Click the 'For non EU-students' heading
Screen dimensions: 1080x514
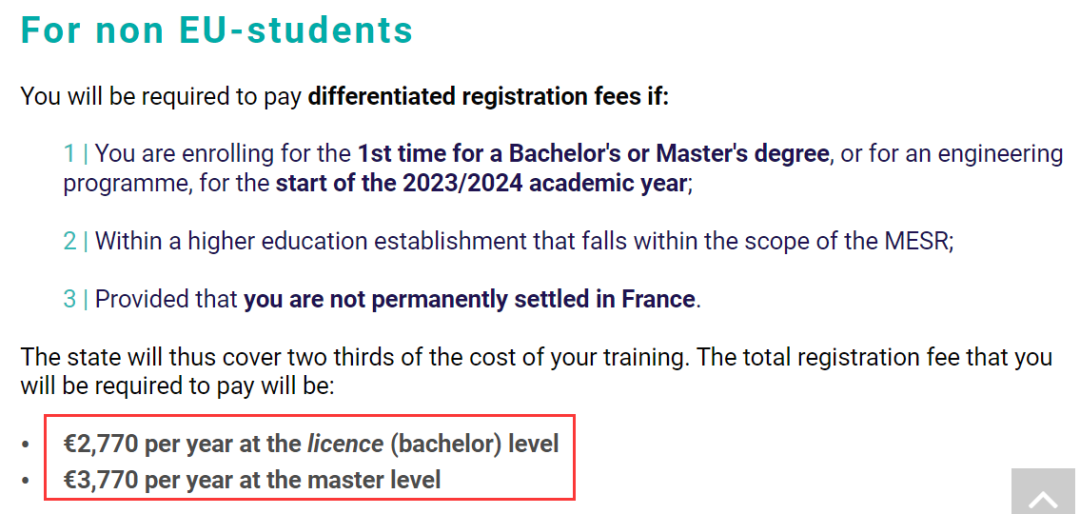point(217,30)
